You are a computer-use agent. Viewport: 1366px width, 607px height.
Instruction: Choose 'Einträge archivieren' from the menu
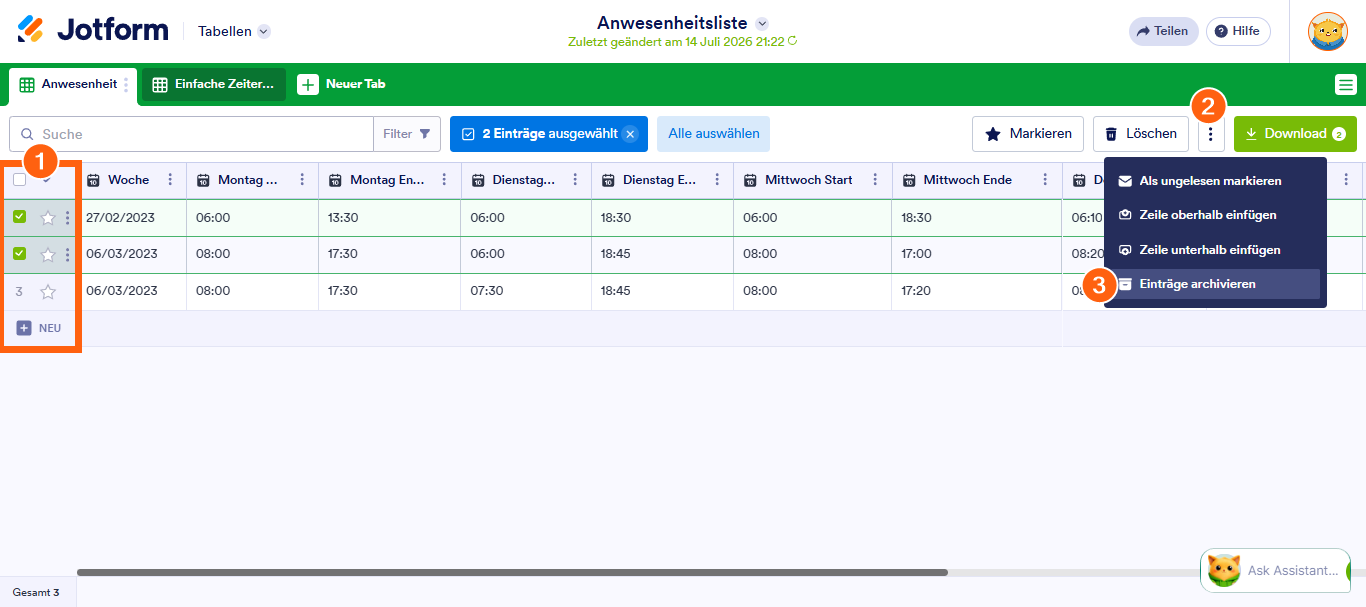click(x=1212, y=284)
